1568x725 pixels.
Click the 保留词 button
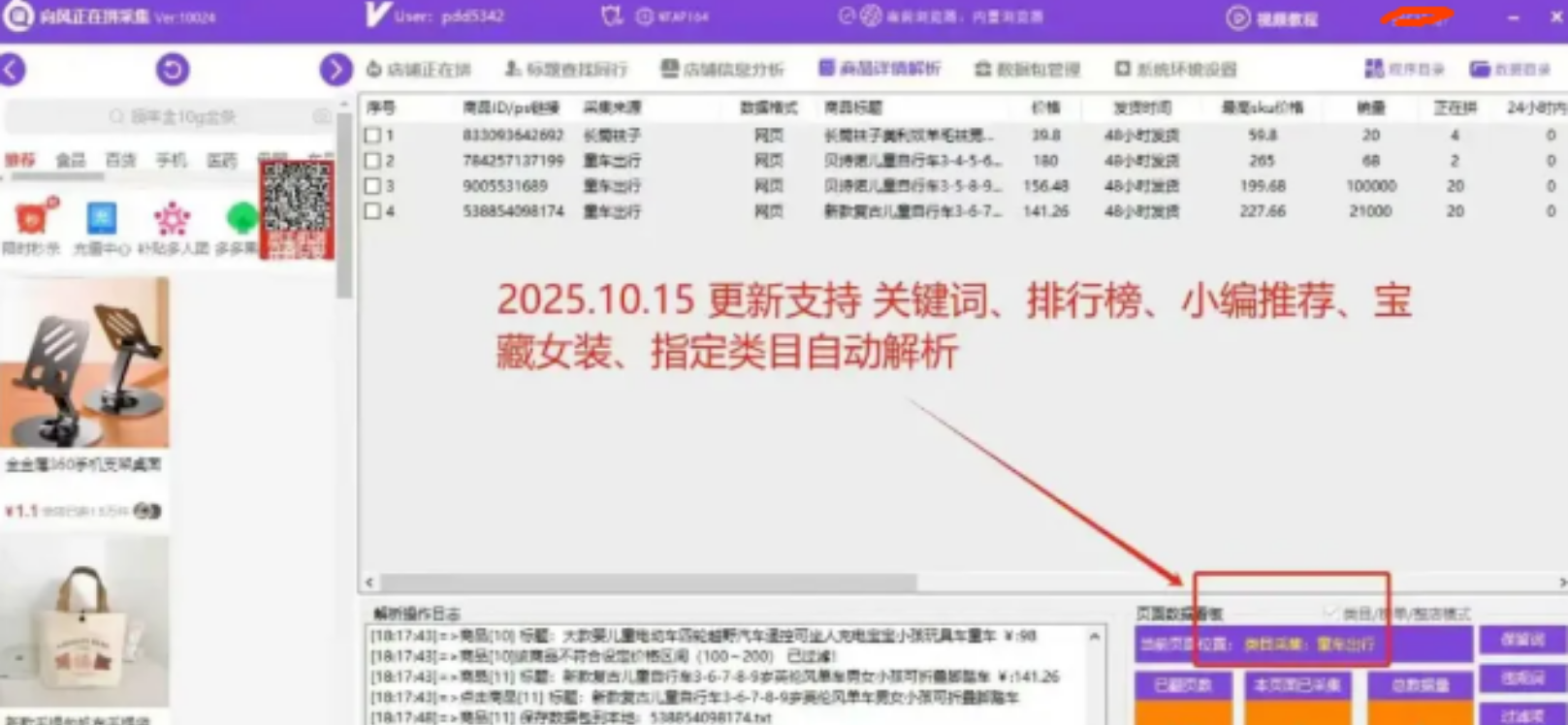(x=1521, y=641)
